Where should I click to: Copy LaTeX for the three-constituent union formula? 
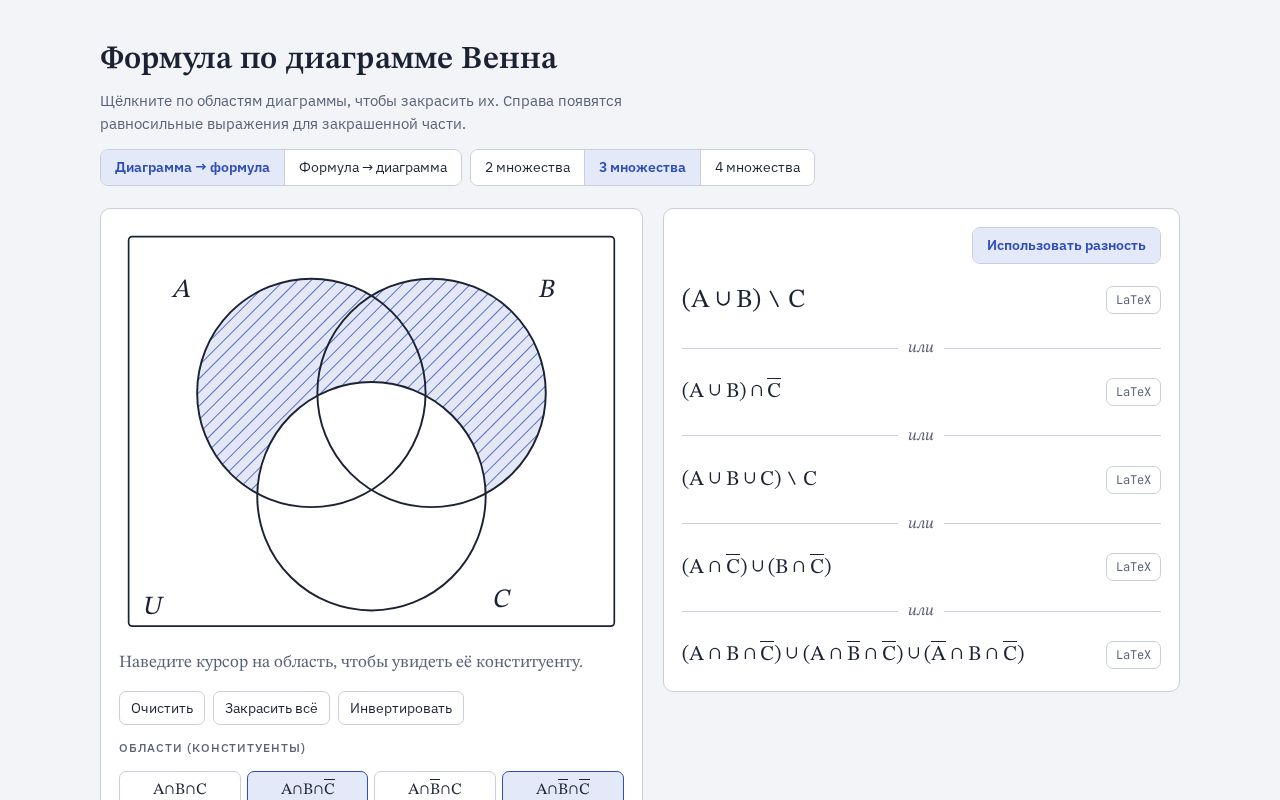1133,655
